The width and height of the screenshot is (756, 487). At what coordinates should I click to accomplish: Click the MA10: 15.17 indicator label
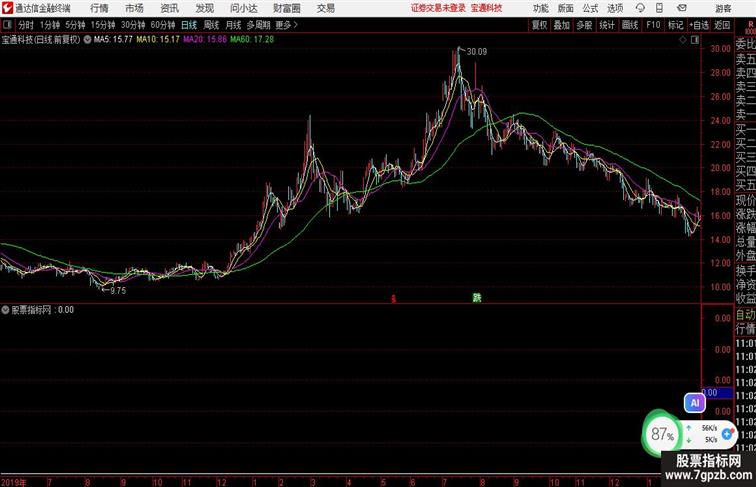(158, 40)
